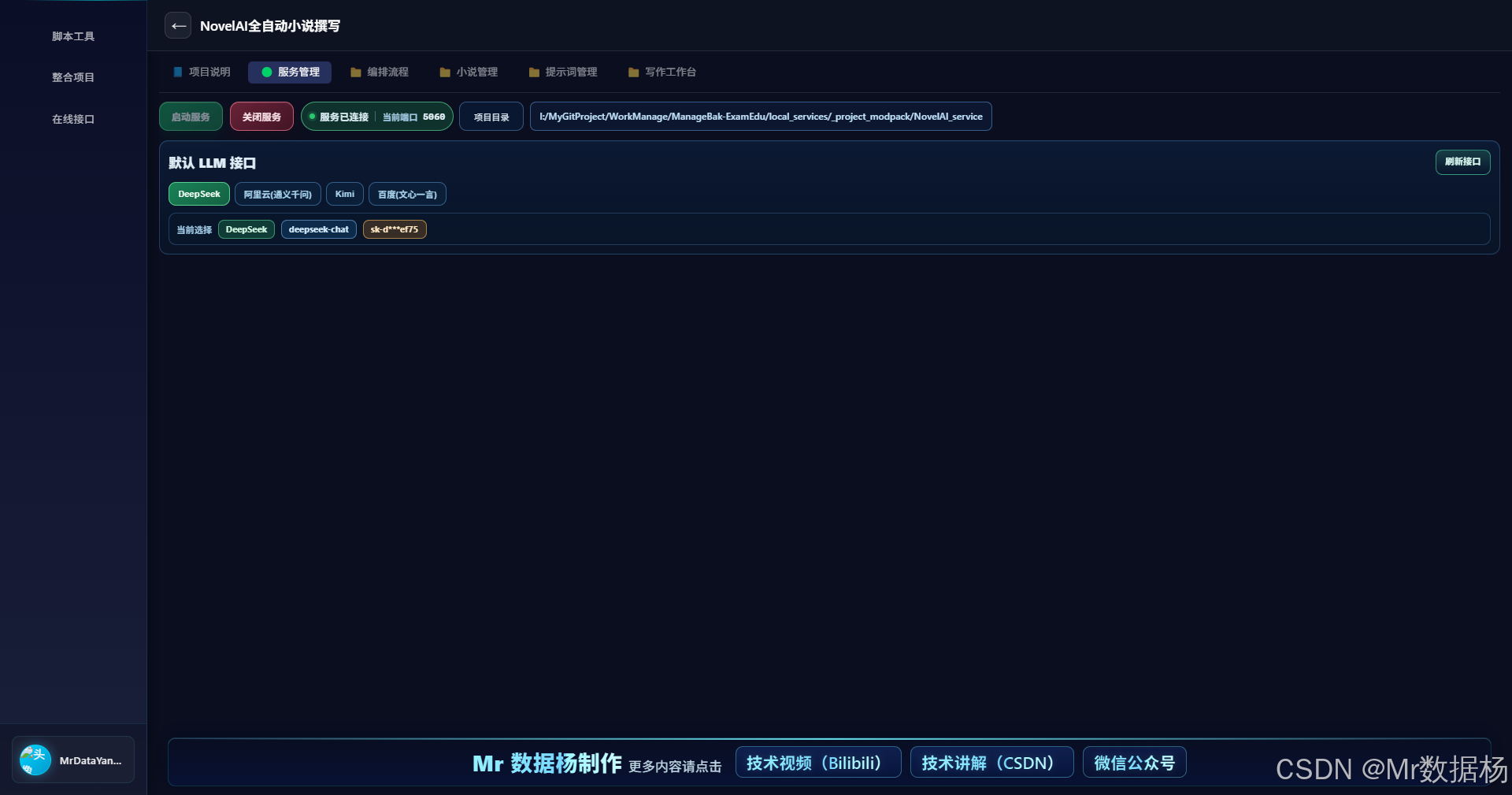Click the 项目目录 button
The width and height of the screenshot is (1512, 795).
click(491, 117)
